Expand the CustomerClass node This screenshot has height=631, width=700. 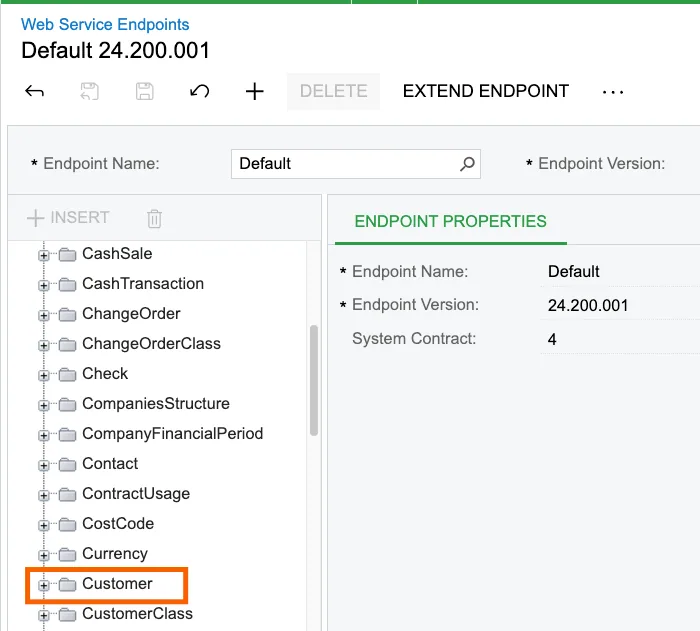44,615
